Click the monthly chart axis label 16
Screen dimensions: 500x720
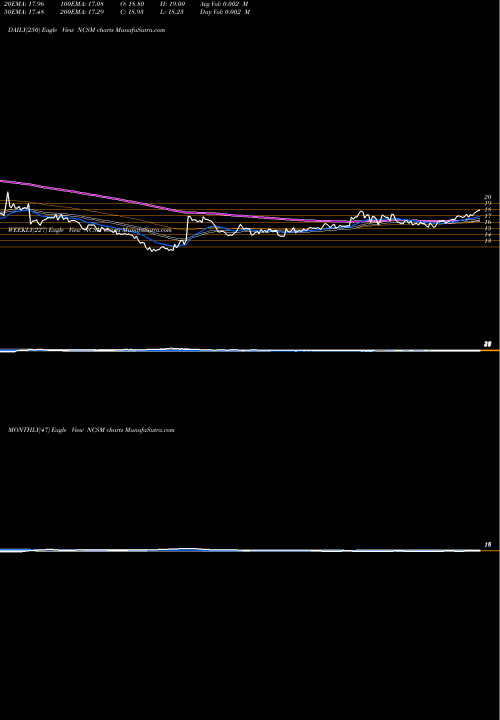(x=488, y=545)
